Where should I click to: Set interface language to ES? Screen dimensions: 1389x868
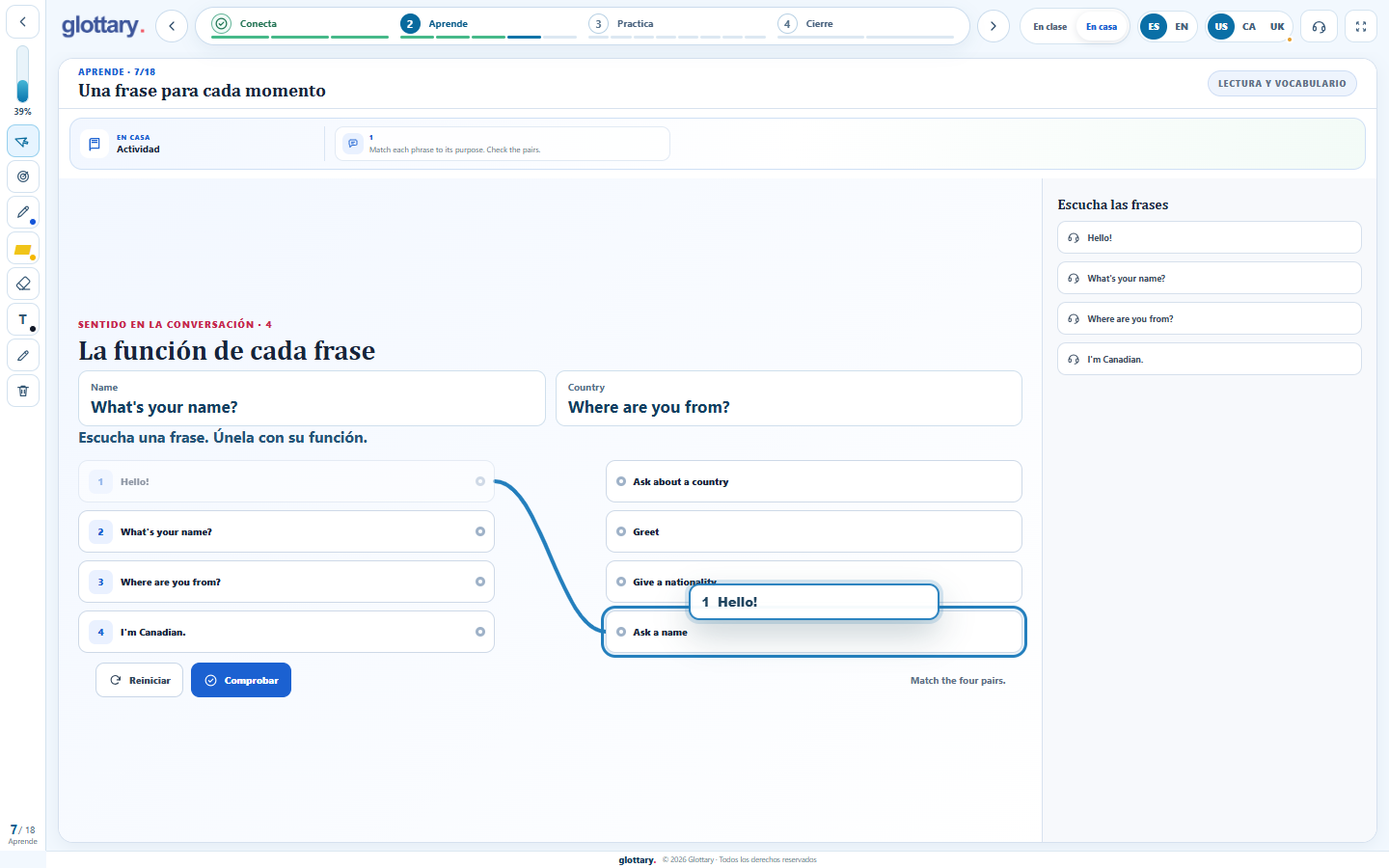pyautogui.click(x=1154, y=26)
